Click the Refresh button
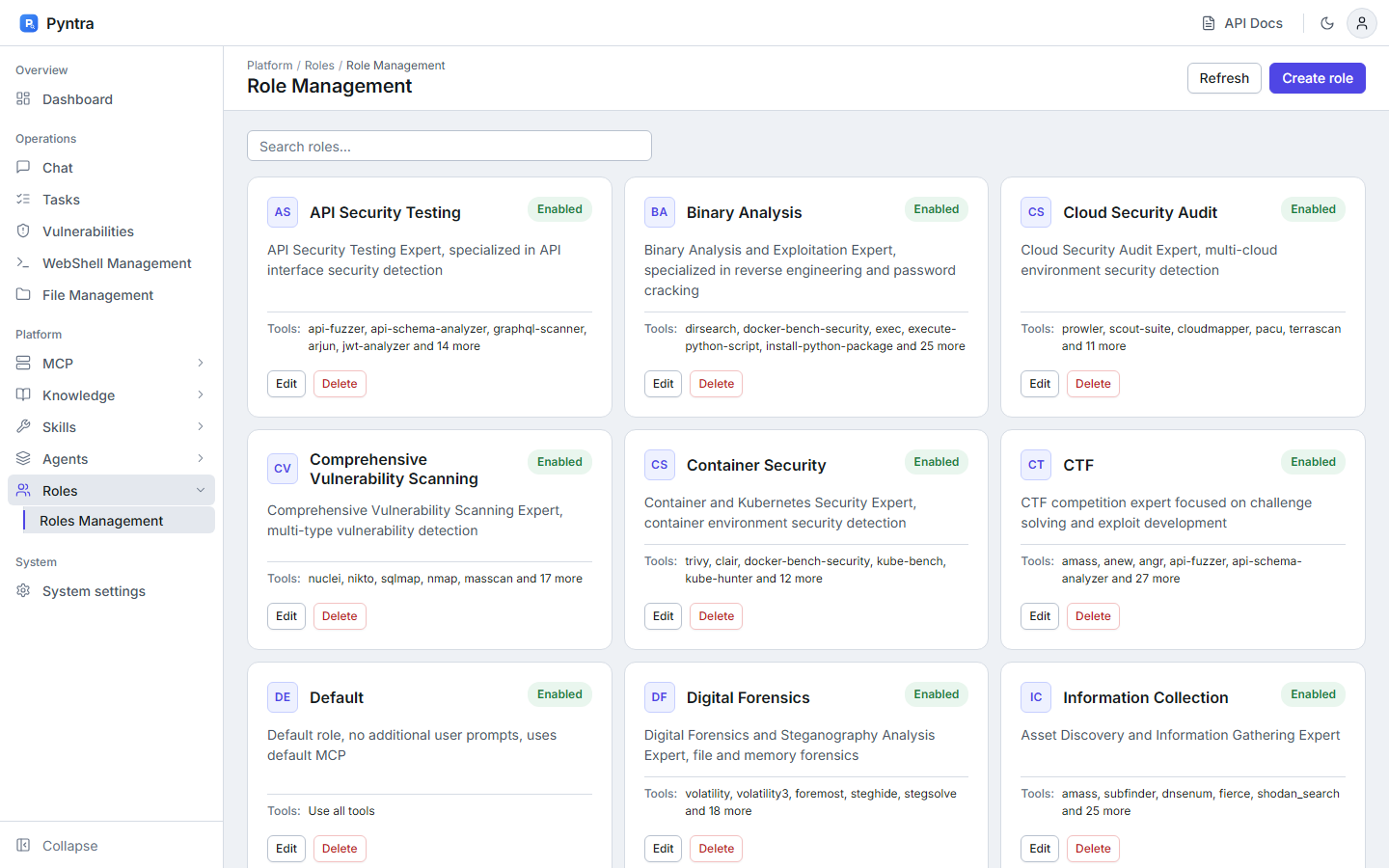This screenshot has height=868, width=1389. click(1224, 78)
